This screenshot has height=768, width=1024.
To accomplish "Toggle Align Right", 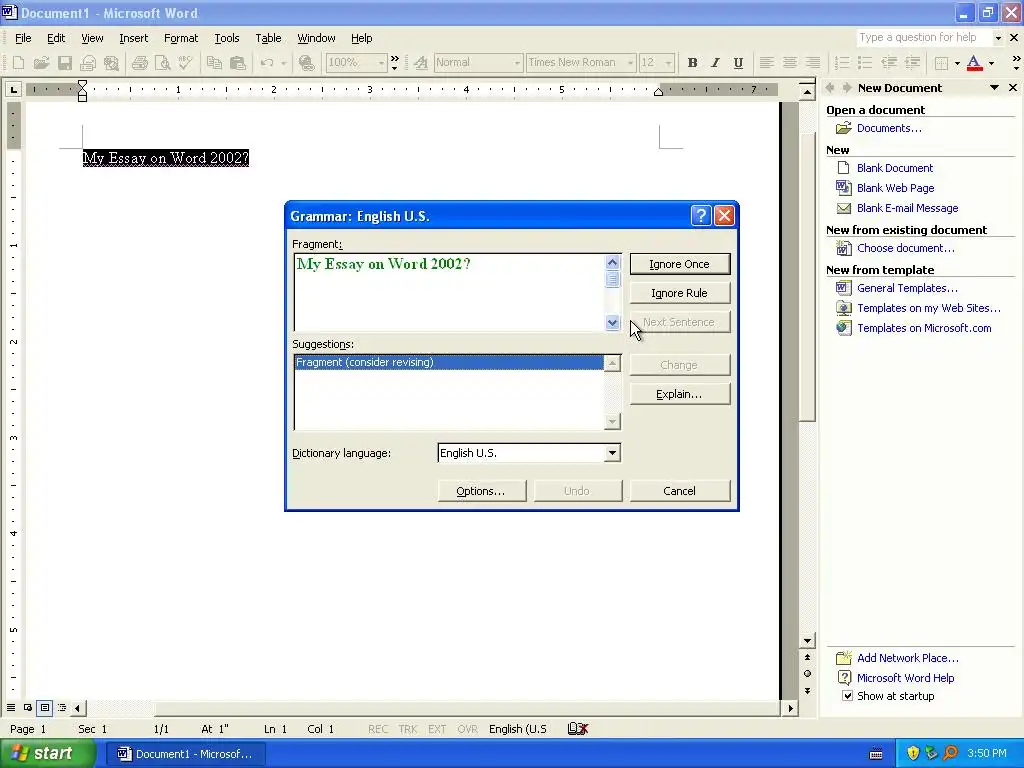I will (812, 63).
